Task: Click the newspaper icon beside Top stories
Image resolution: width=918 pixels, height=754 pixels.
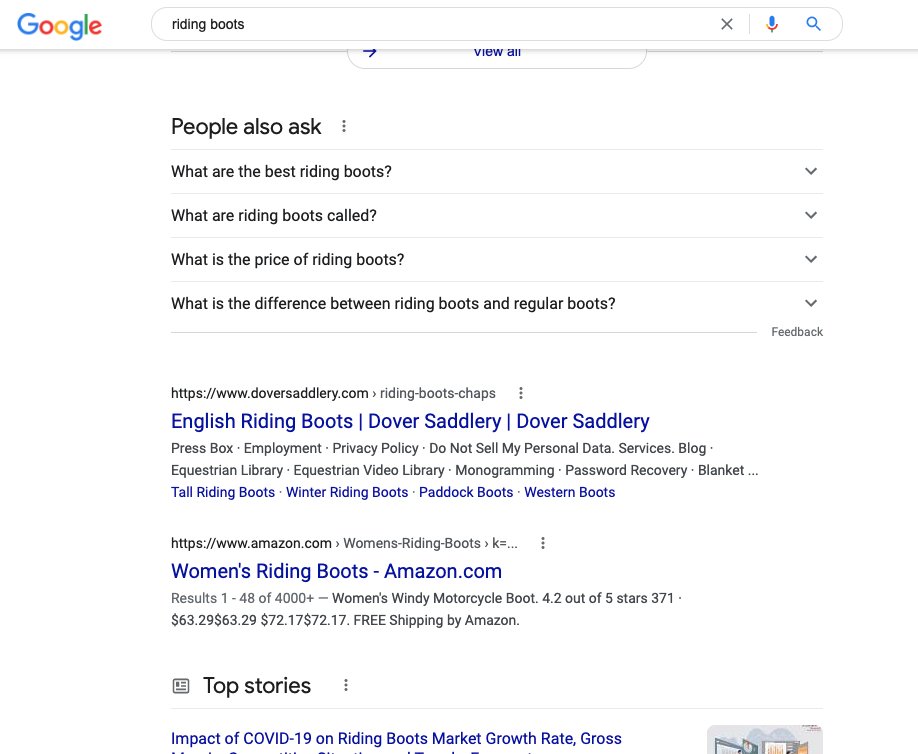Action: click(181, 686)
